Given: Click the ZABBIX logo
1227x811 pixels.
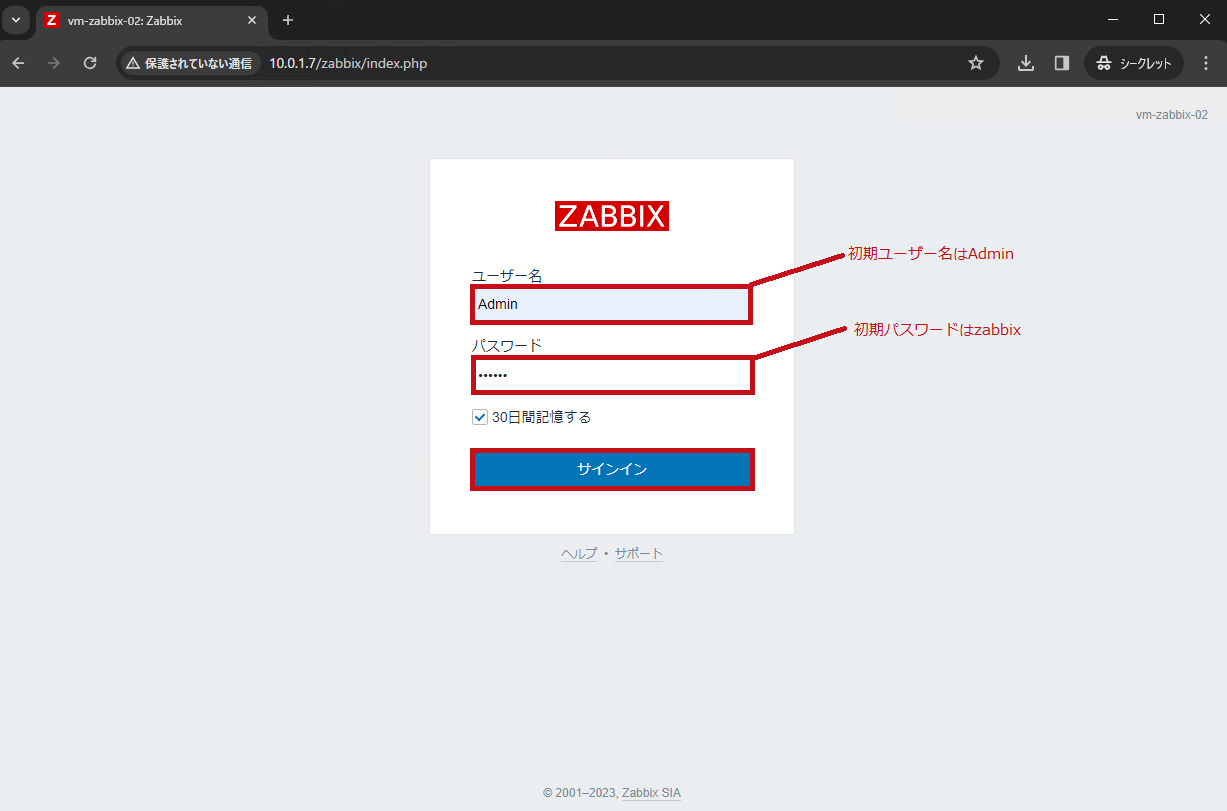Looking at the screenshot, I should point(612,216).
